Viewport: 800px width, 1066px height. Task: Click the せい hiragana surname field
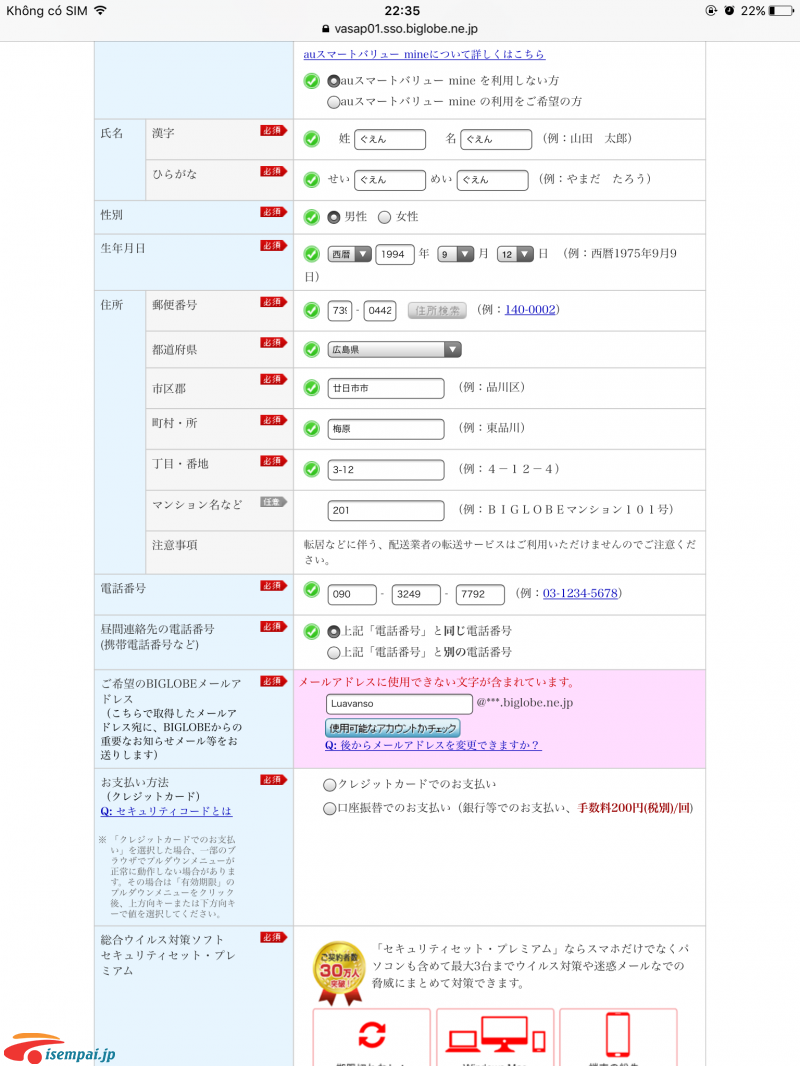[x=390, y=179]
